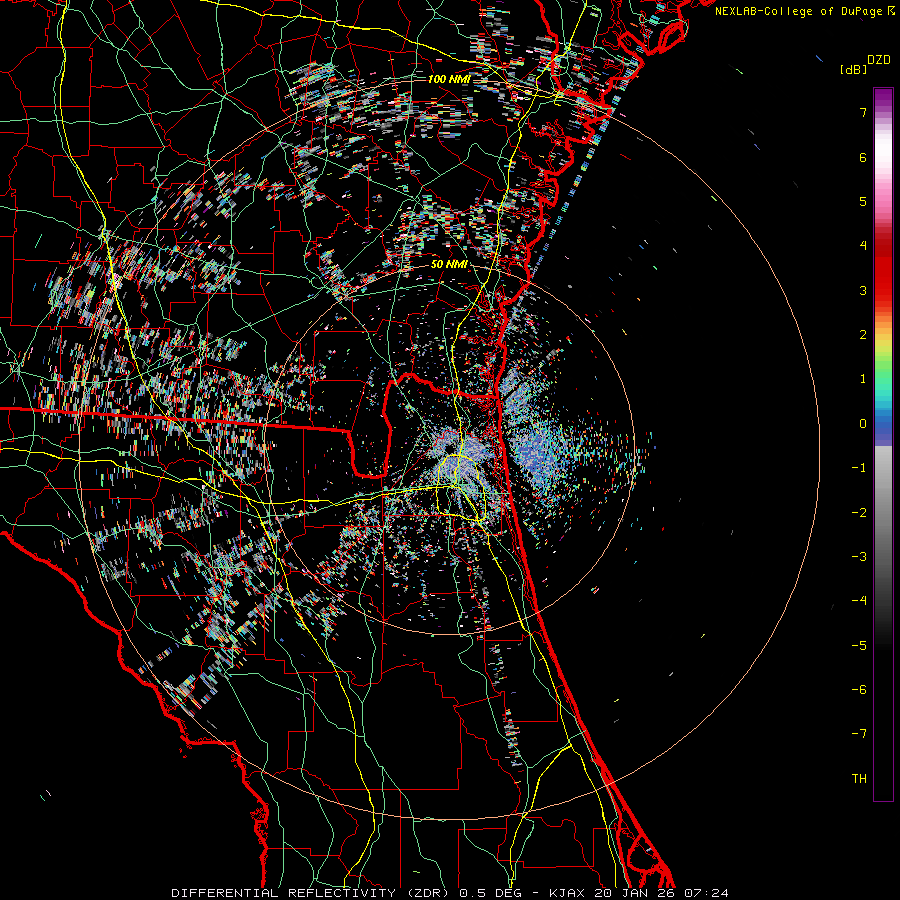The width and height of the screenshot is (900, 900).
Task: Click the [dB] units label
Action: click(853, 69)
